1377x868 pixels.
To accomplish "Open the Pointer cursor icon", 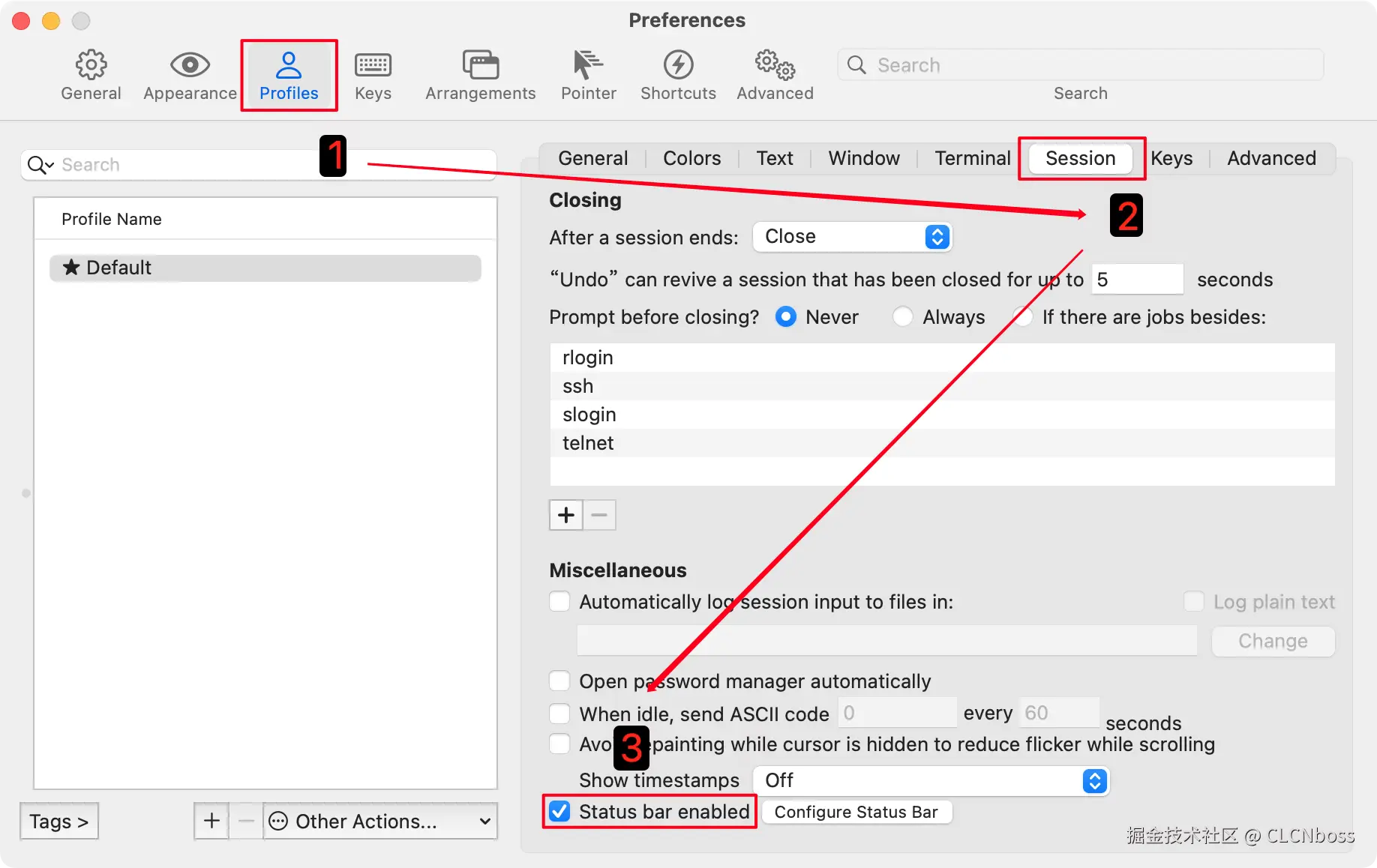I will click(x=588, y=65).
